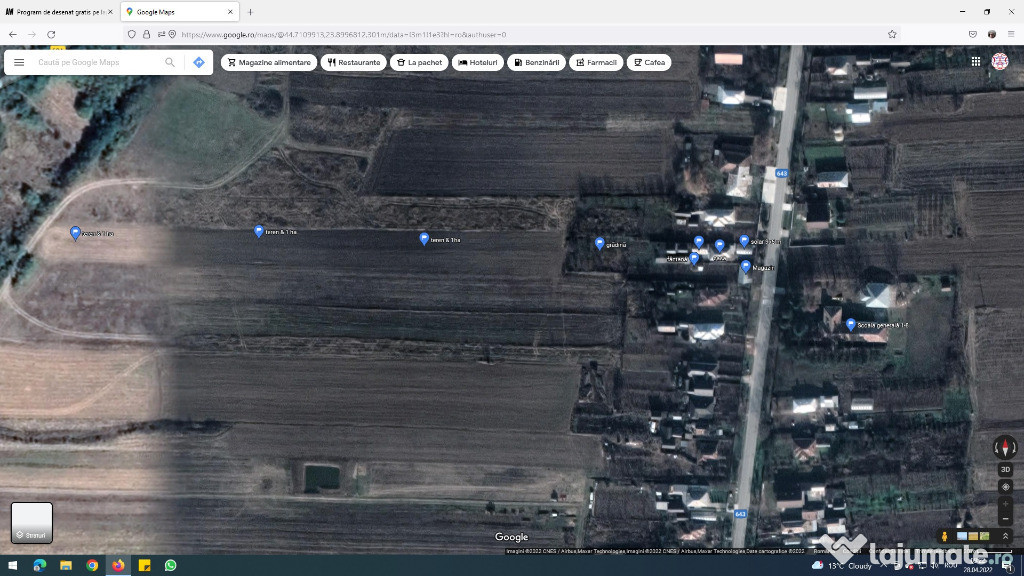Select the Street View pegman

point(944,537)
